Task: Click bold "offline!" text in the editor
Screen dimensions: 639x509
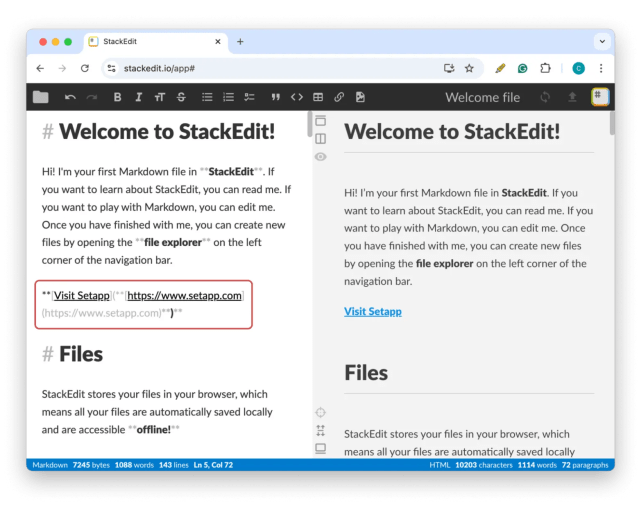Action: pos(154,430)
